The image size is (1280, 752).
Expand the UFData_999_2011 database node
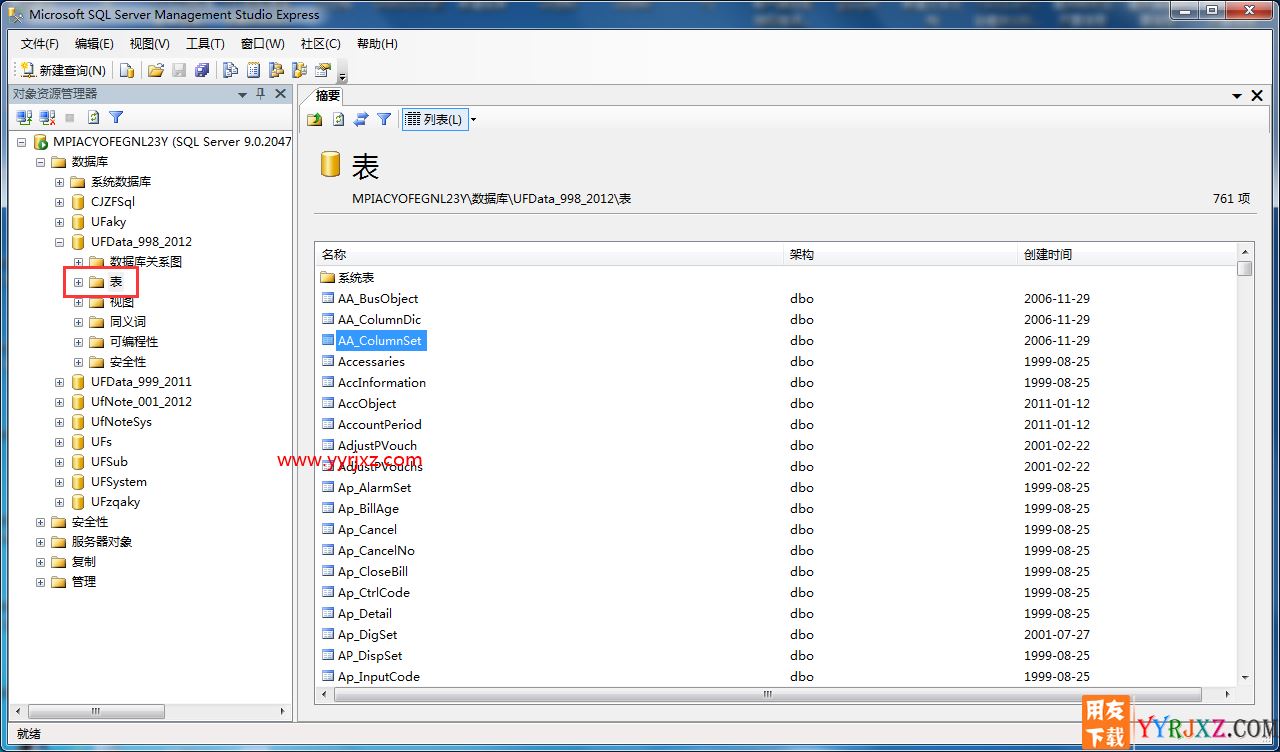tap(60, 382)
